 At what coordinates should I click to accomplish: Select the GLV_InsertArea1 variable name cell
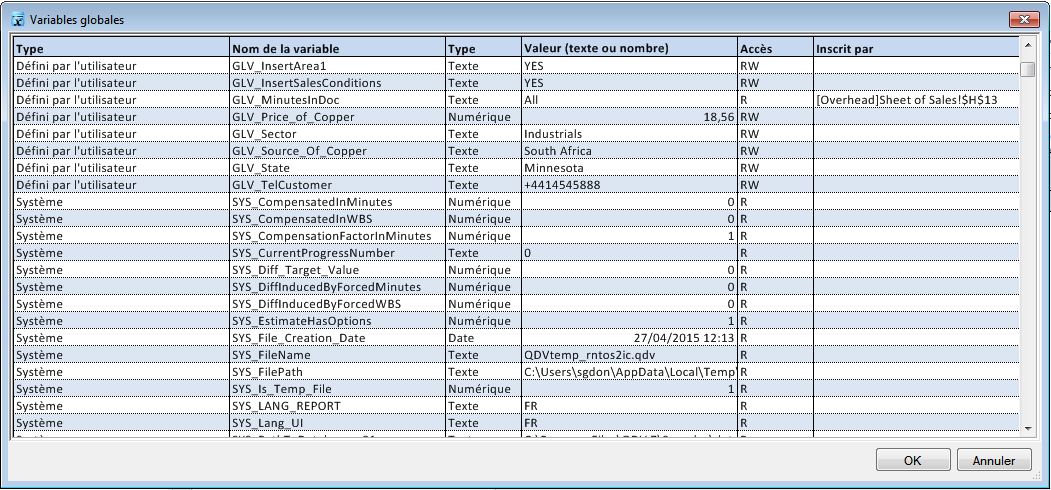tap(338, 66)
